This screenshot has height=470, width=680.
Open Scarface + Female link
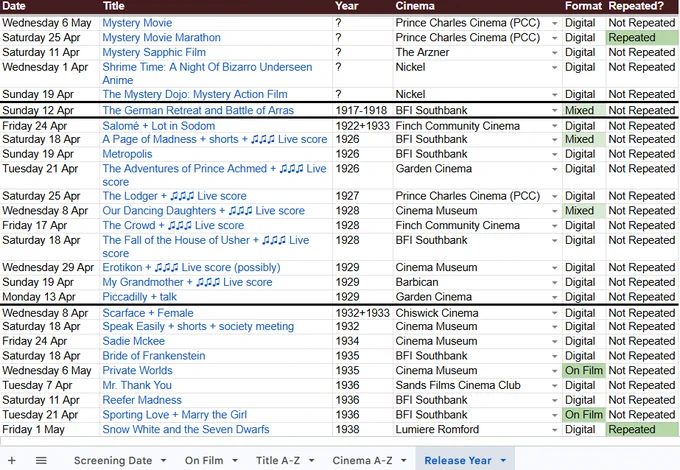(147, 313)
